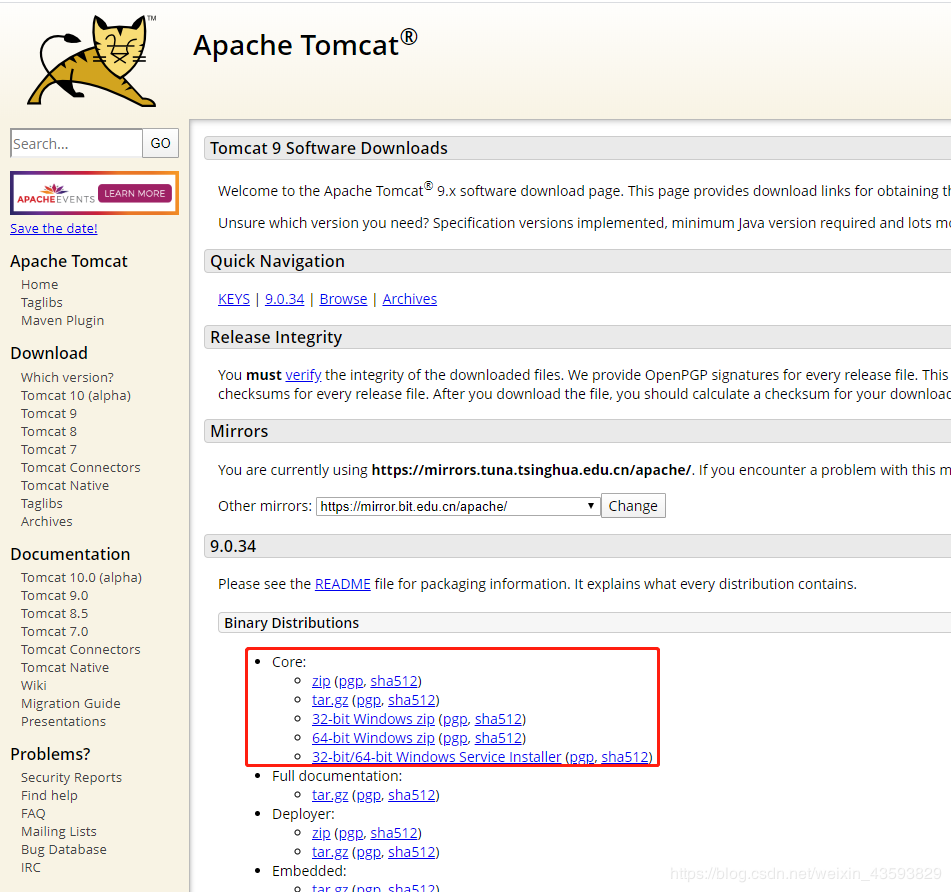This screenshot has width=951, height=892.
Task: Open the verify integrity link
Action: [x=303, y=375]
